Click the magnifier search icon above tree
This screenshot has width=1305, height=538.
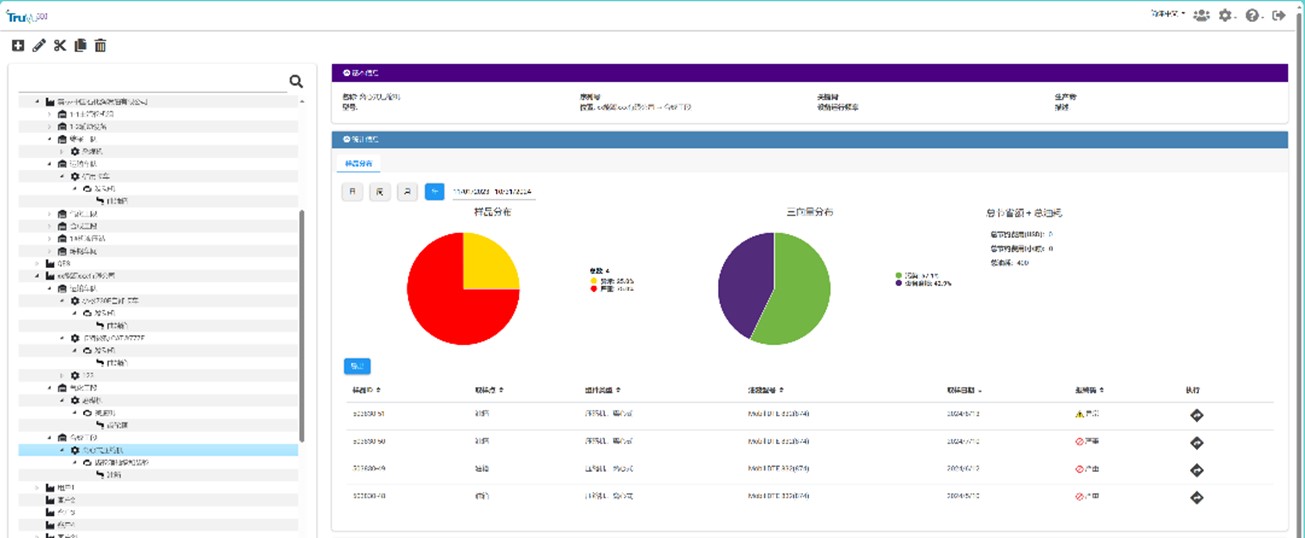point(296,82)
